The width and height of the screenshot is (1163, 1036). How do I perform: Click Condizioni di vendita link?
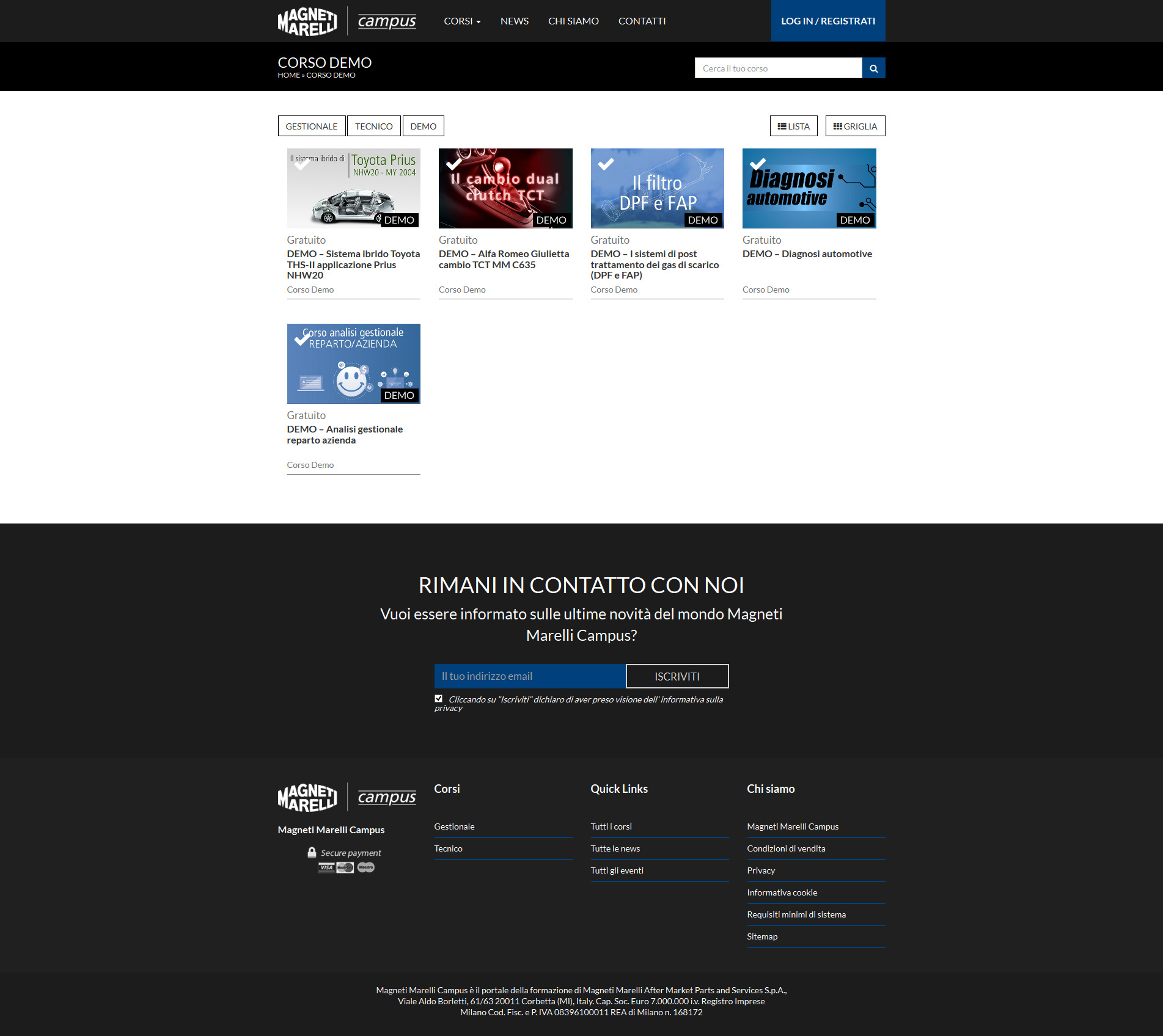point(786,848)
